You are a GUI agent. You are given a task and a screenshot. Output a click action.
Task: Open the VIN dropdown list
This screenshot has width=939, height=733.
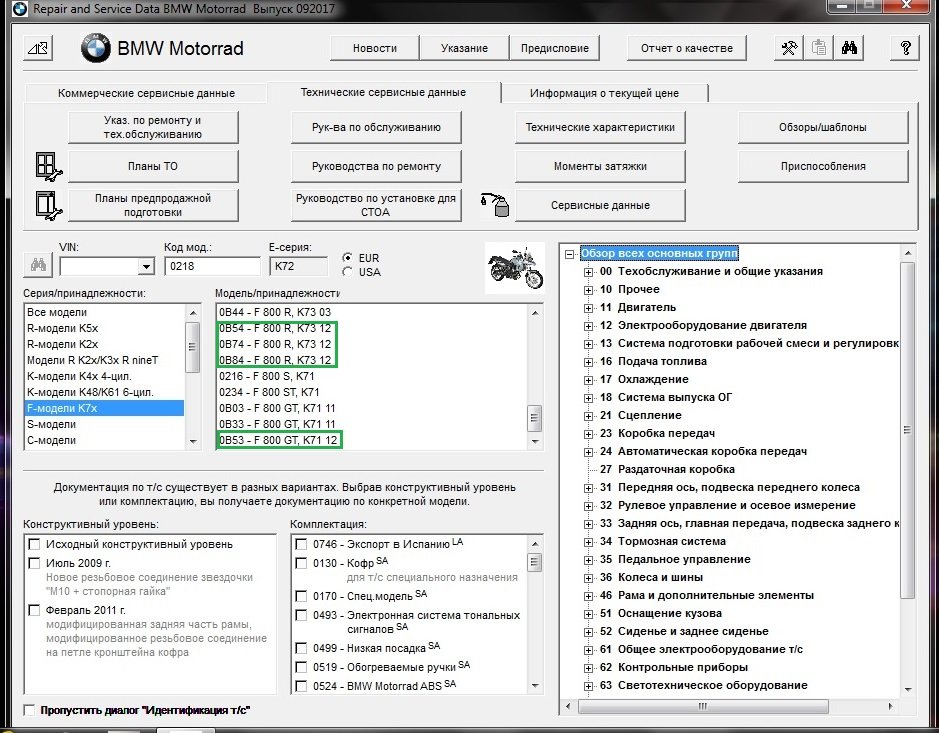(146, 266)
